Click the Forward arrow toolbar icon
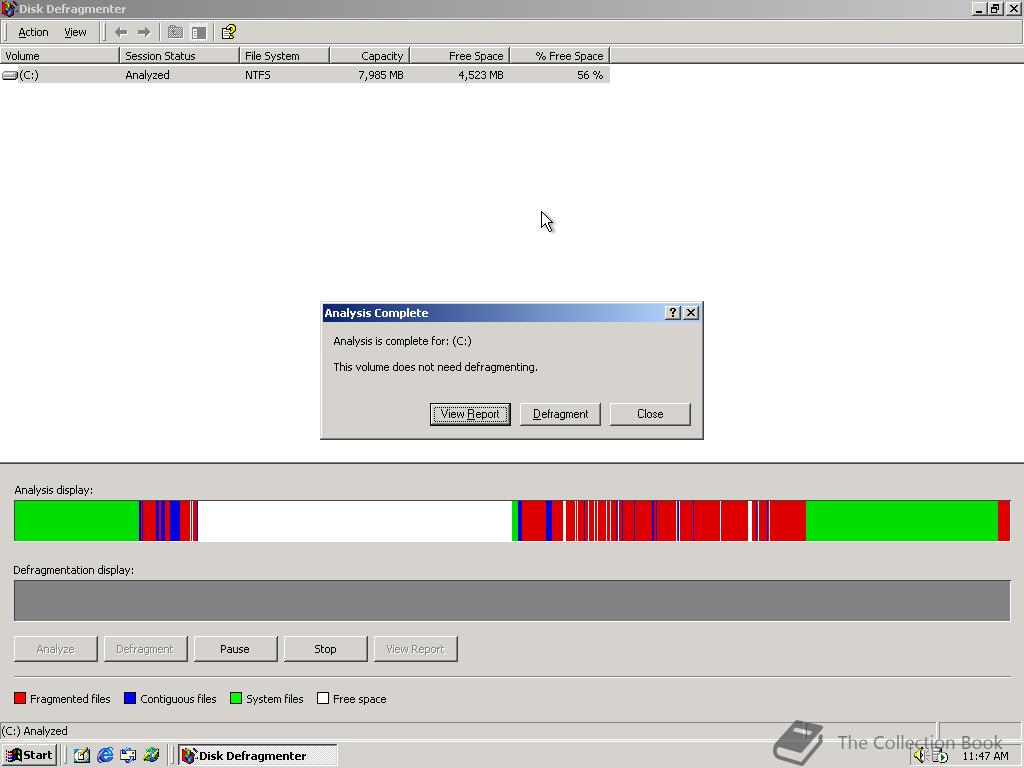Screen dimensions: 1024x768 pos(144,32)
